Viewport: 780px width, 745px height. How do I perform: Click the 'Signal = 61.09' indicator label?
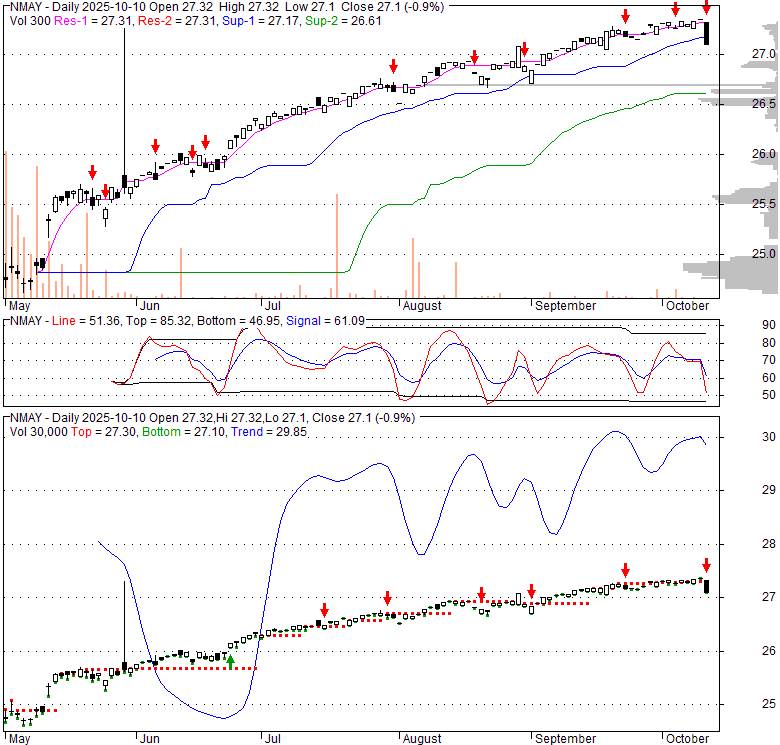[x=323, y=320]
